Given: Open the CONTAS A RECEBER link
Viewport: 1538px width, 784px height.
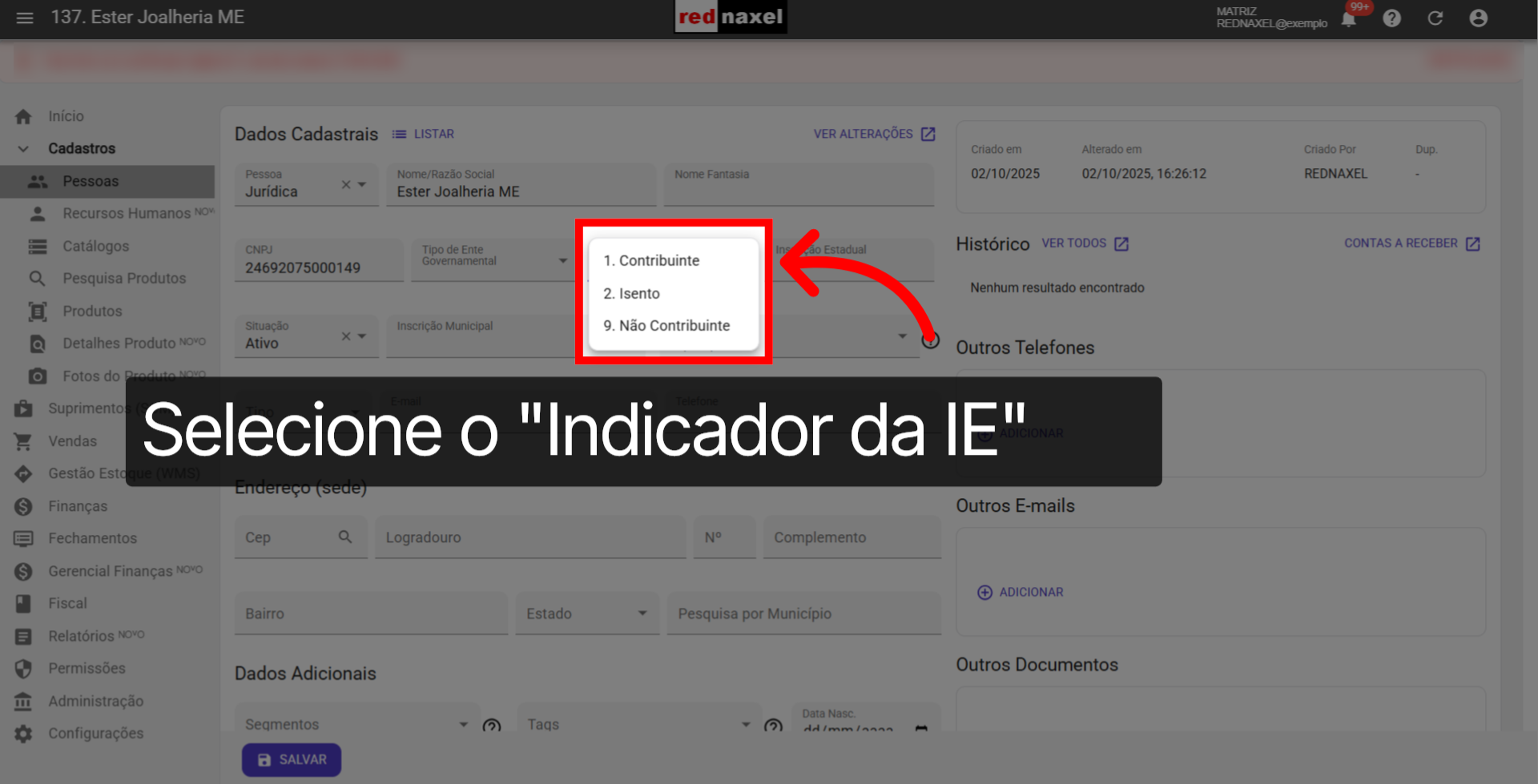Looking at the screenshot, I should click(1401, 243).
